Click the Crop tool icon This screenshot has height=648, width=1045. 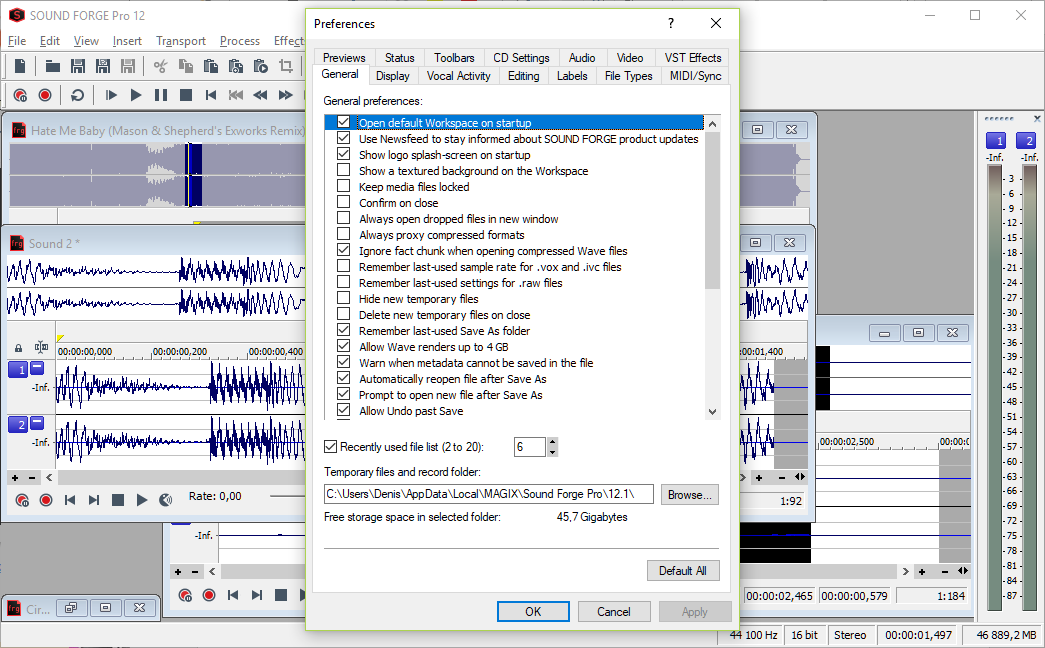[x=286, y=66]
